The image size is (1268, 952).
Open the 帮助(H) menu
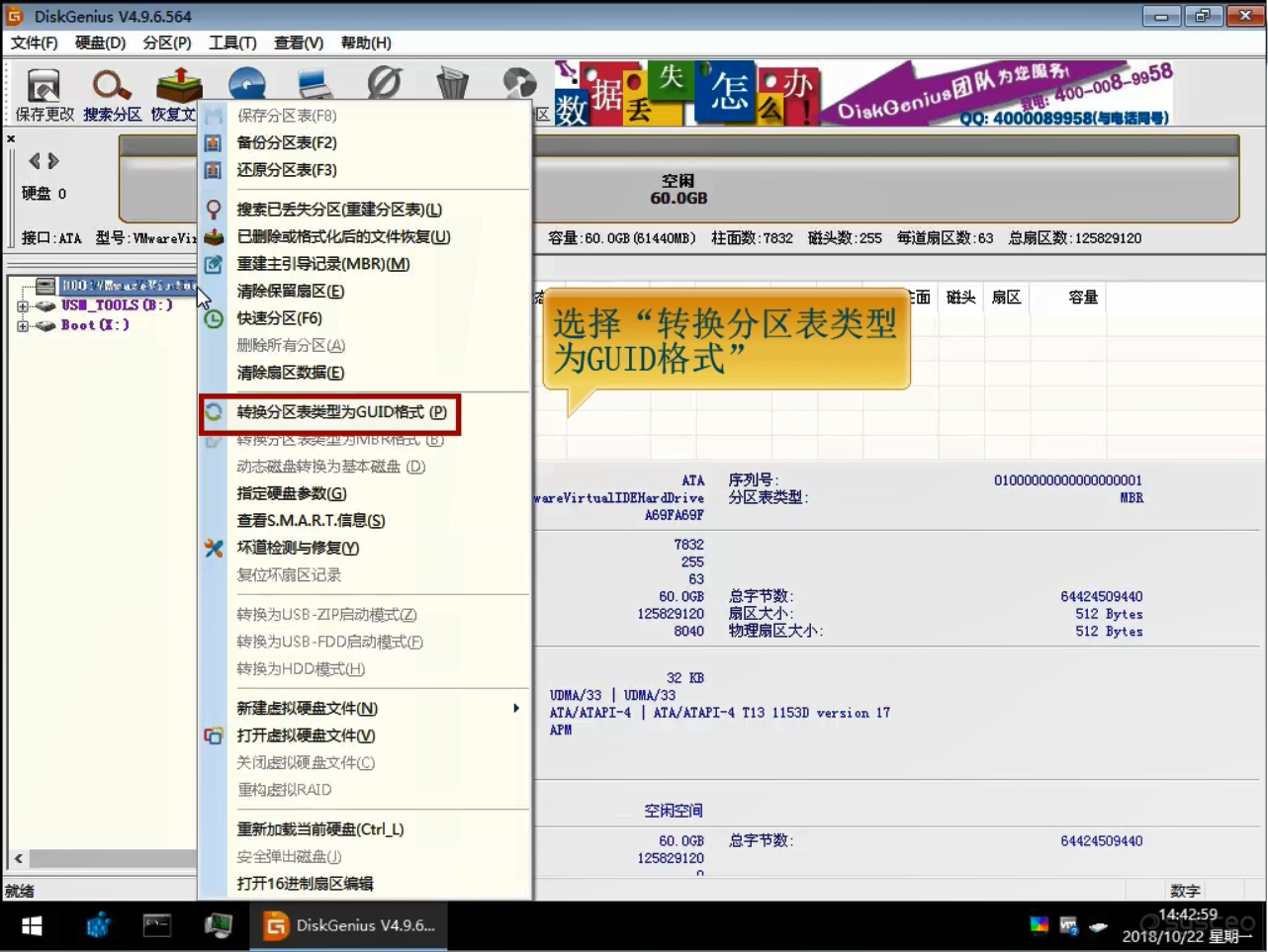click(366, 43)
